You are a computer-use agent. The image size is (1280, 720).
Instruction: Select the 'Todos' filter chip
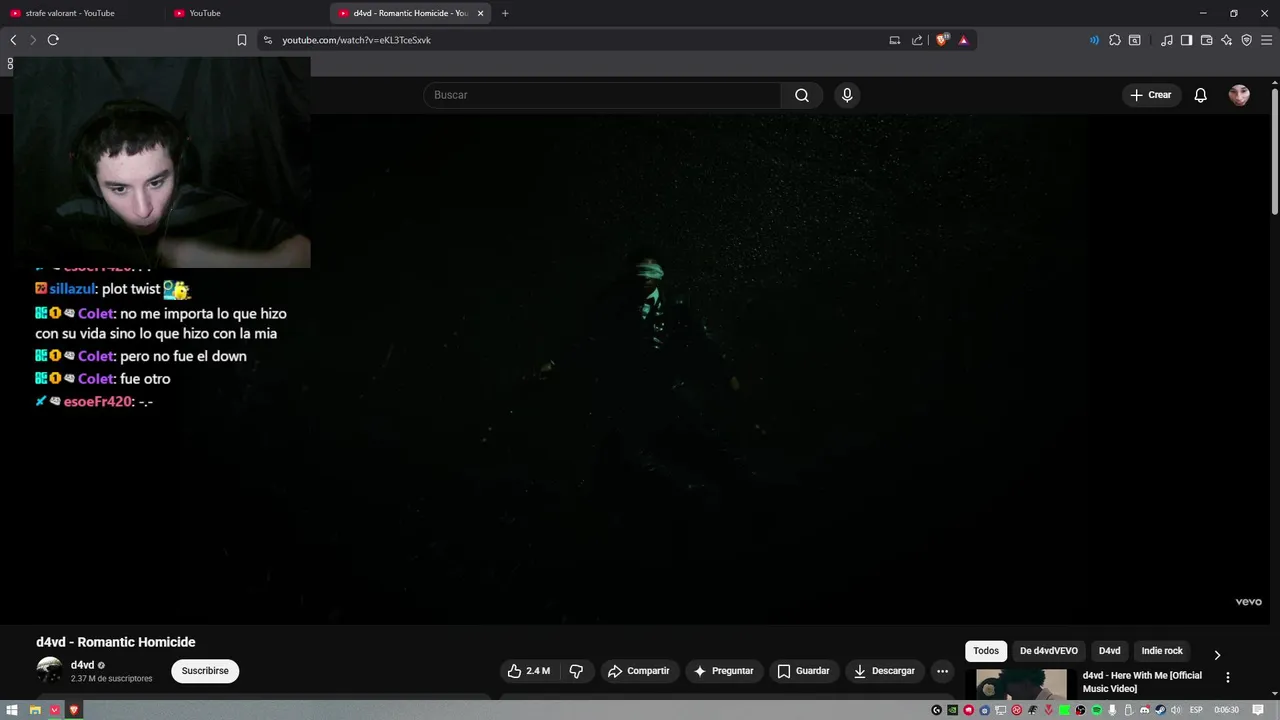point(986,651)
